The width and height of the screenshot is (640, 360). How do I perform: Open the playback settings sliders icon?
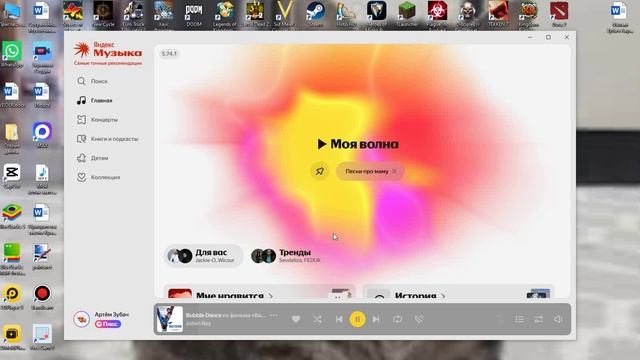(539, 319)
